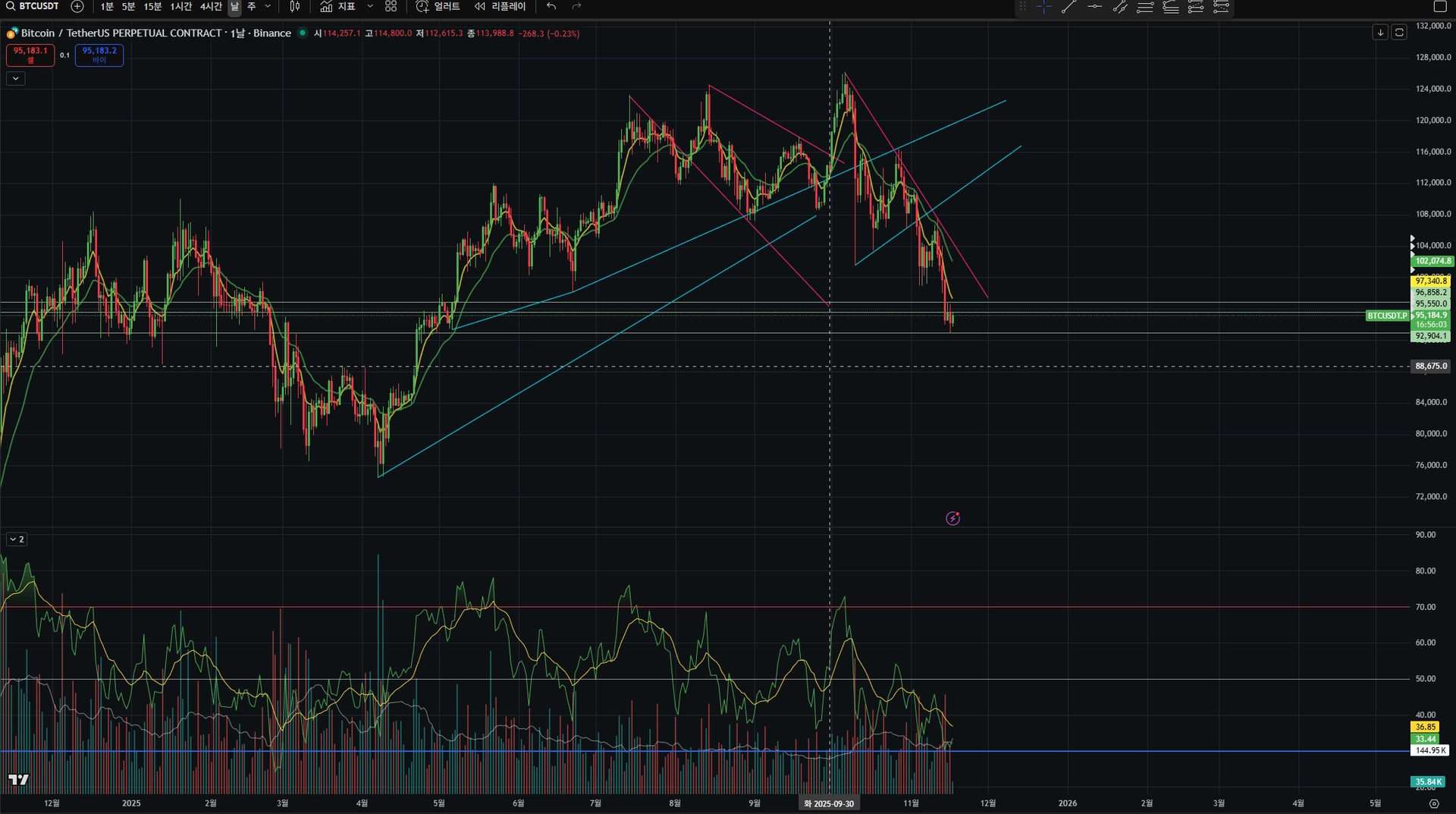
Task: Select the 1분 timeframe
Action: 107,6
